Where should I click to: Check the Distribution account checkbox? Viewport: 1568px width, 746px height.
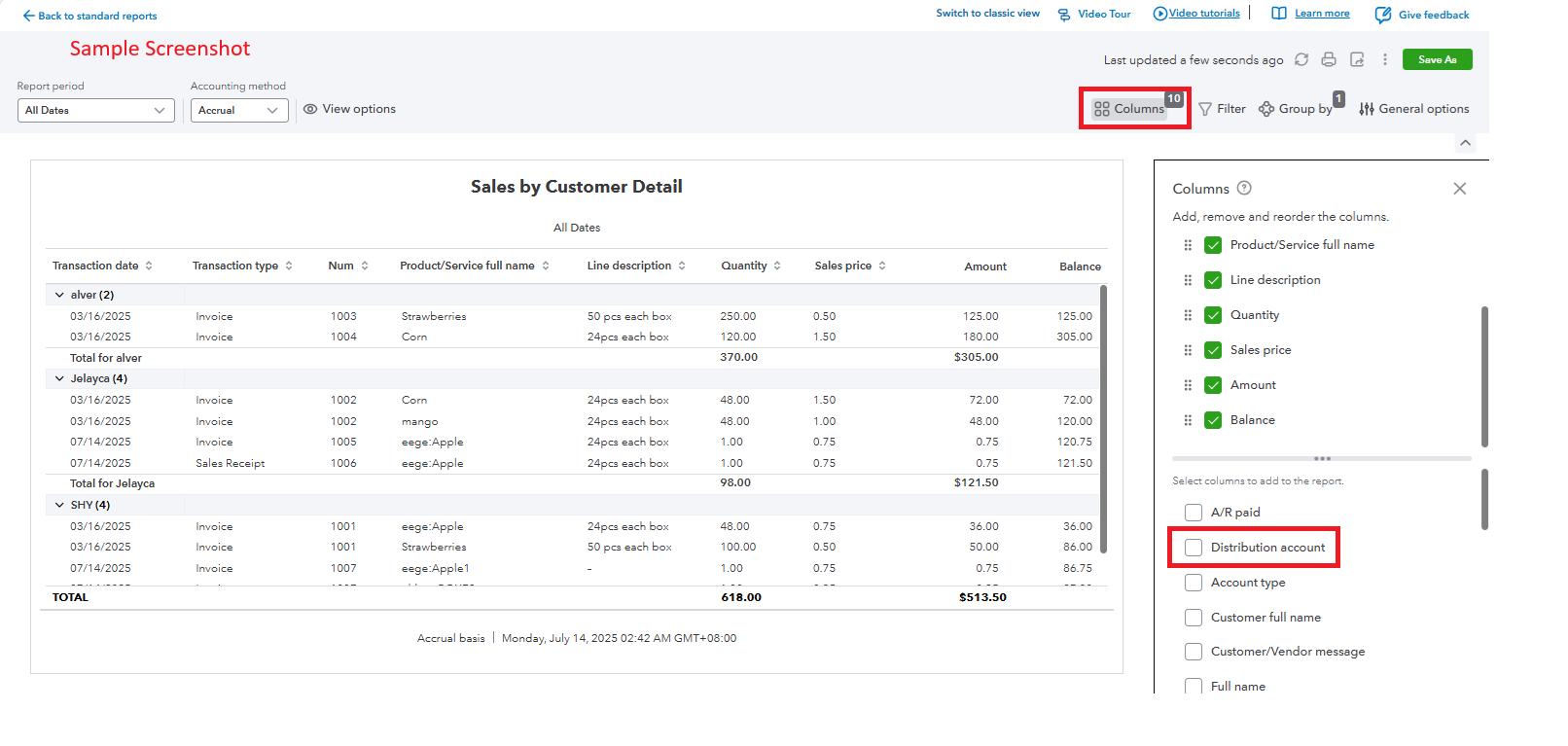coord(1194,548)
